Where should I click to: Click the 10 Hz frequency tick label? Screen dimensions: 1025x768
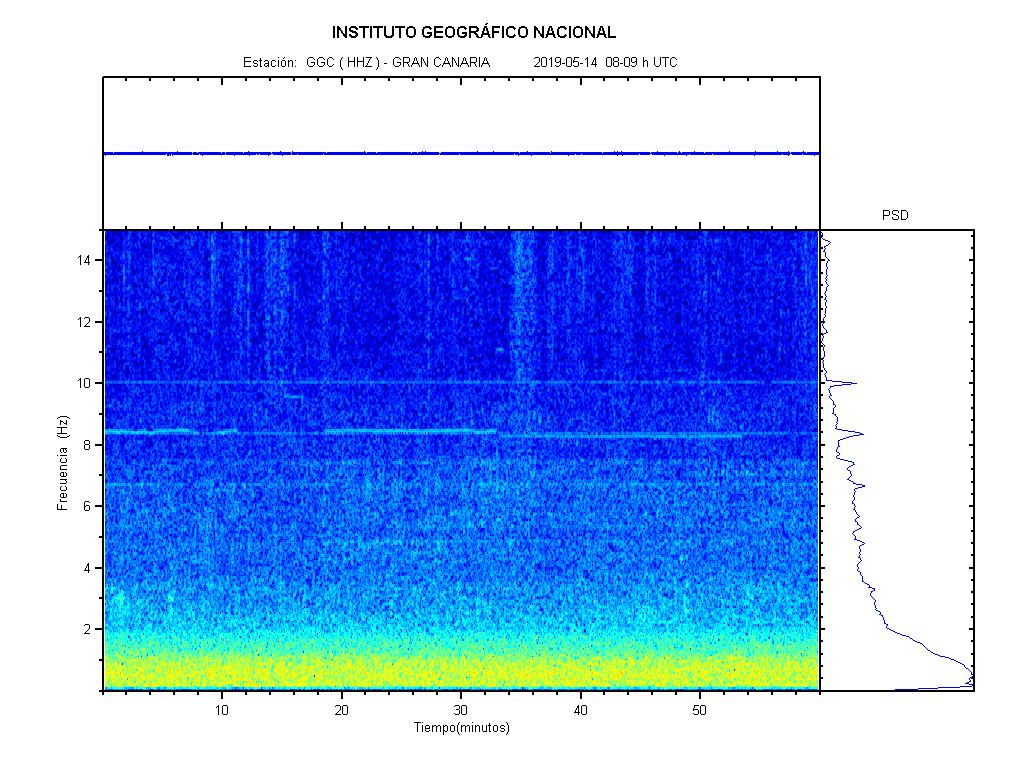(84, 383)
